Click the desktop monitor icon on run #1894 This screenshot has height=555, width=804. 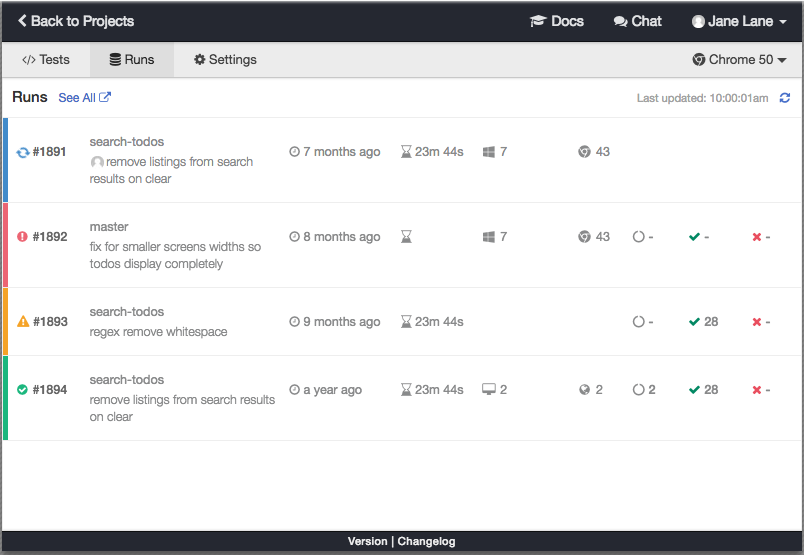(x=489, y=390)
